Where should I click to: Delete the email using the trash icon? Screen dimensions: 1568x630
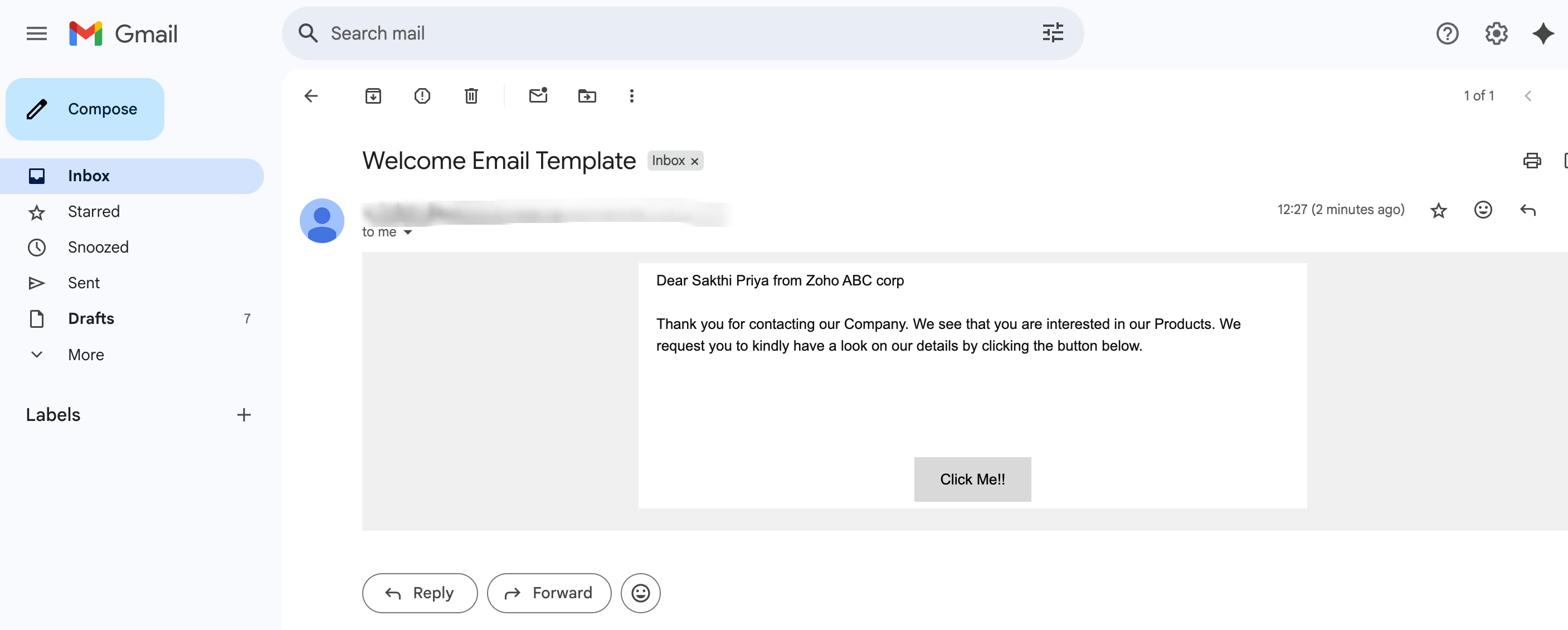click(471, 96)
